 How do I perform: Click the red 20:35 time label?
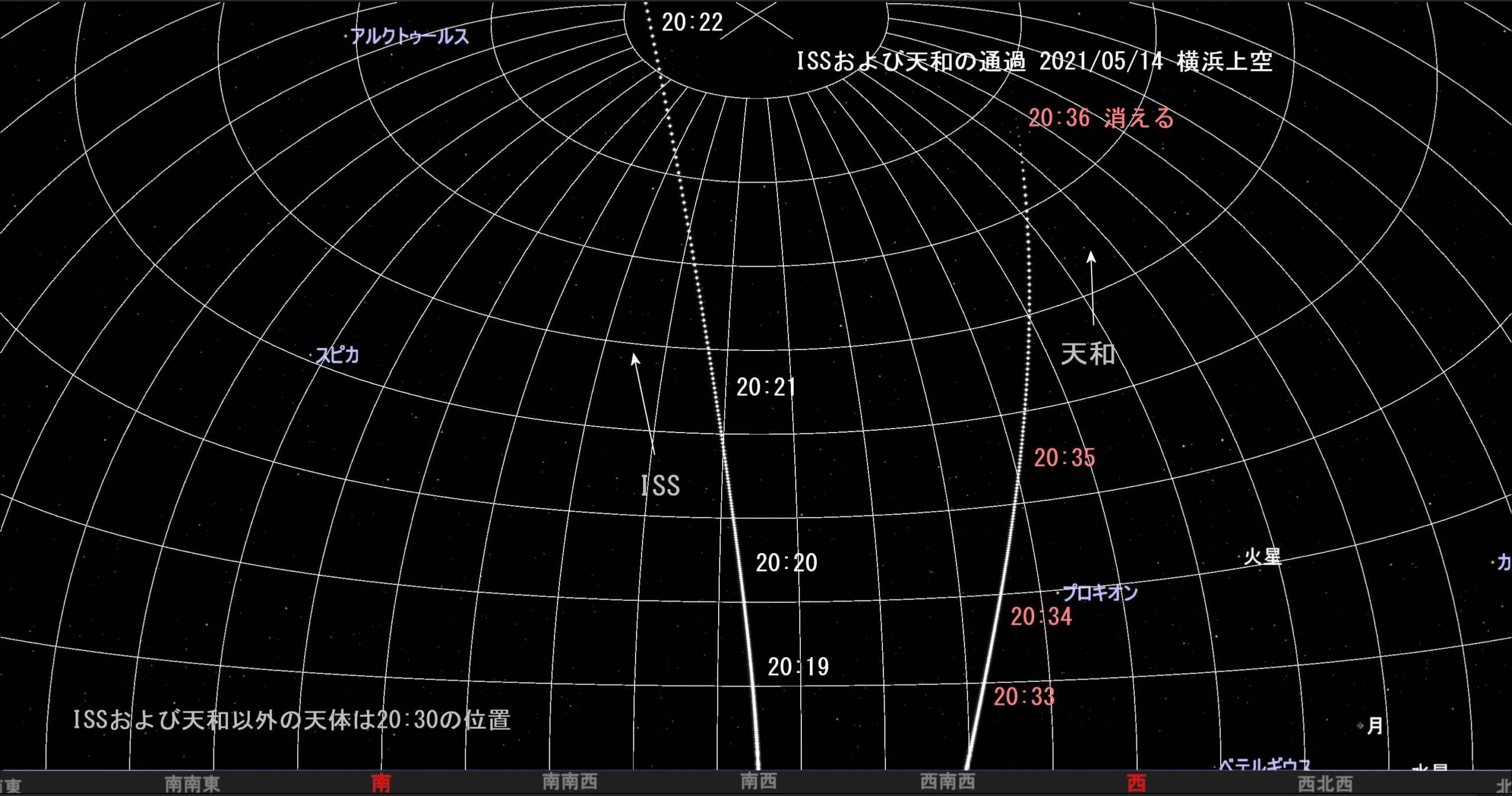pos(1064,458)
